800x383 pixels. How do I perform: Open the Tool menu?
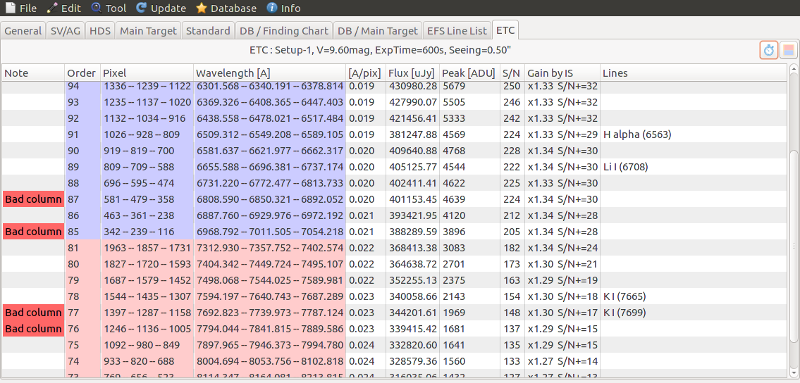109,8
